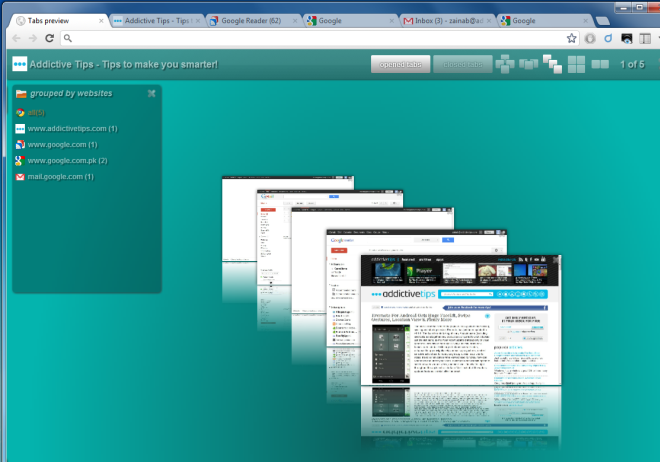Open the Google Reader (62) tab
The height and width of the screenshot is (462, 660).
click(x=254, y=21)
